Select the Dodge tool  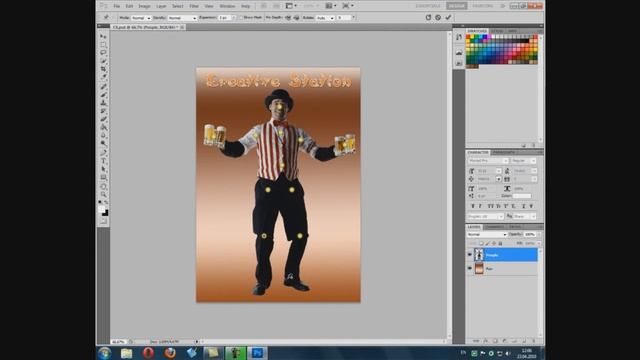tap(103, 143)
